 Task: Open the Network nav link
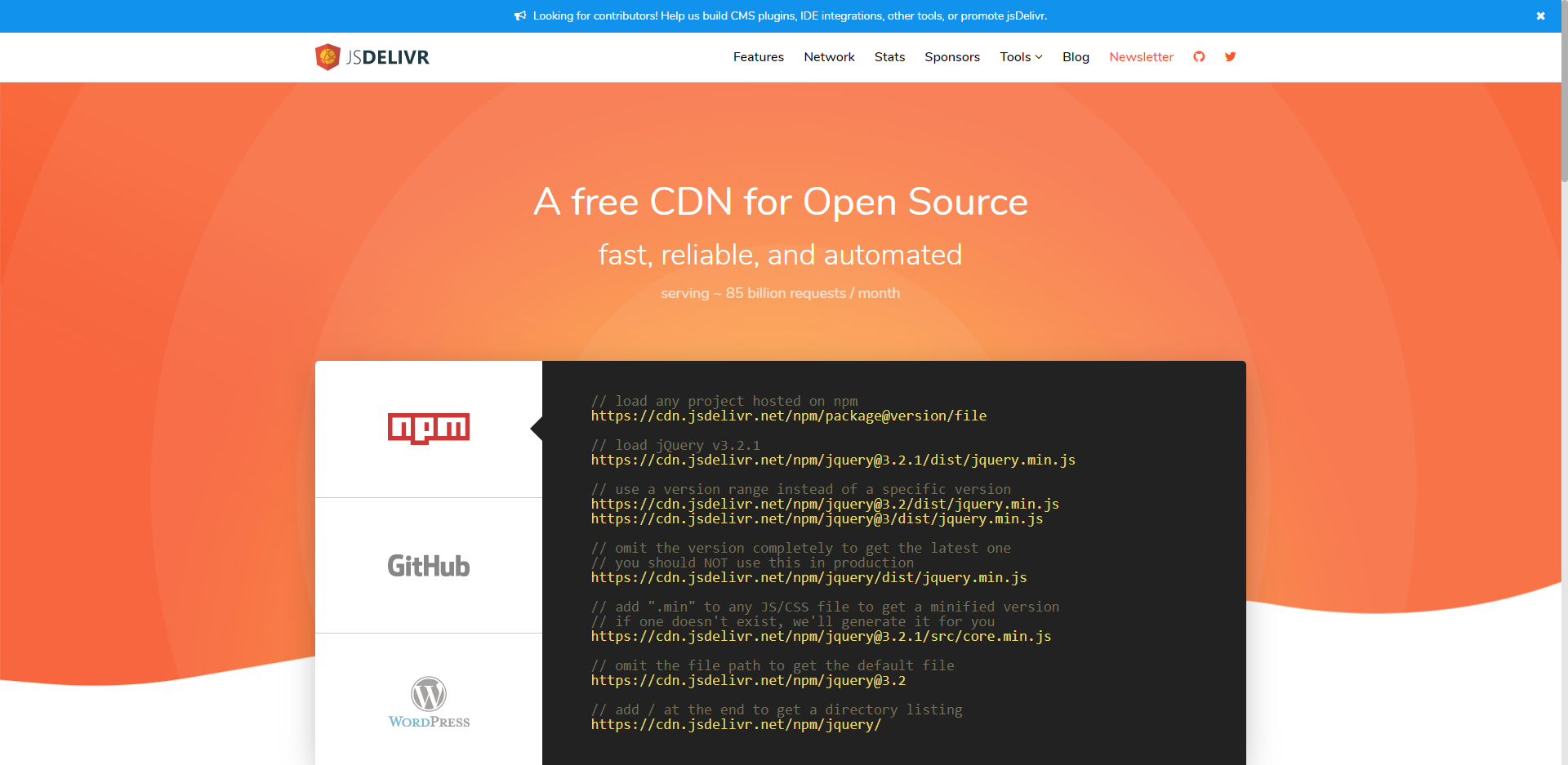click(829, 57)
